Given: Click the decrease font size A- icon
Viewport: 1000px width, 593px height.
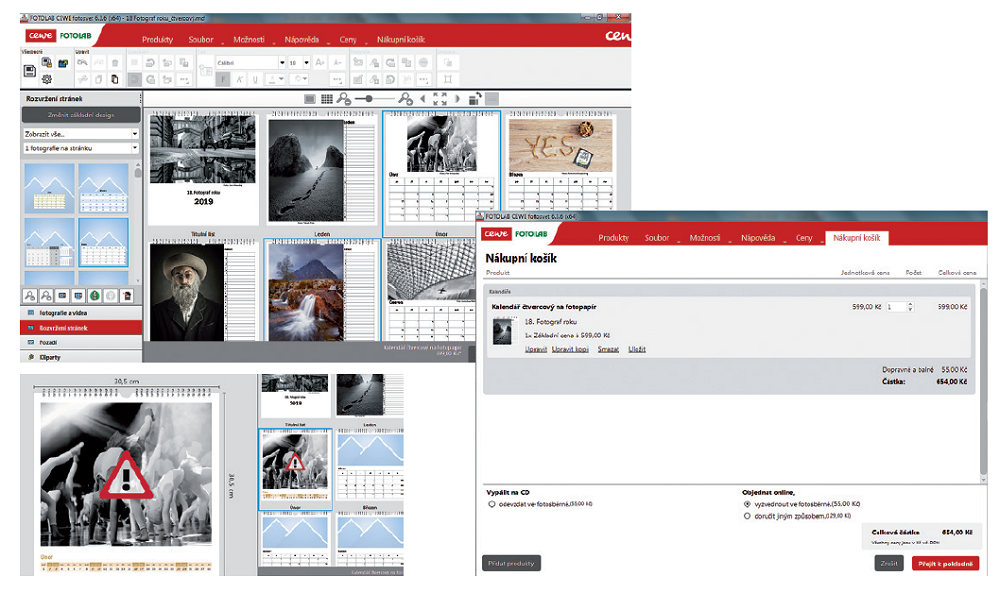Looking at the screenshot, I should [338, 62].
